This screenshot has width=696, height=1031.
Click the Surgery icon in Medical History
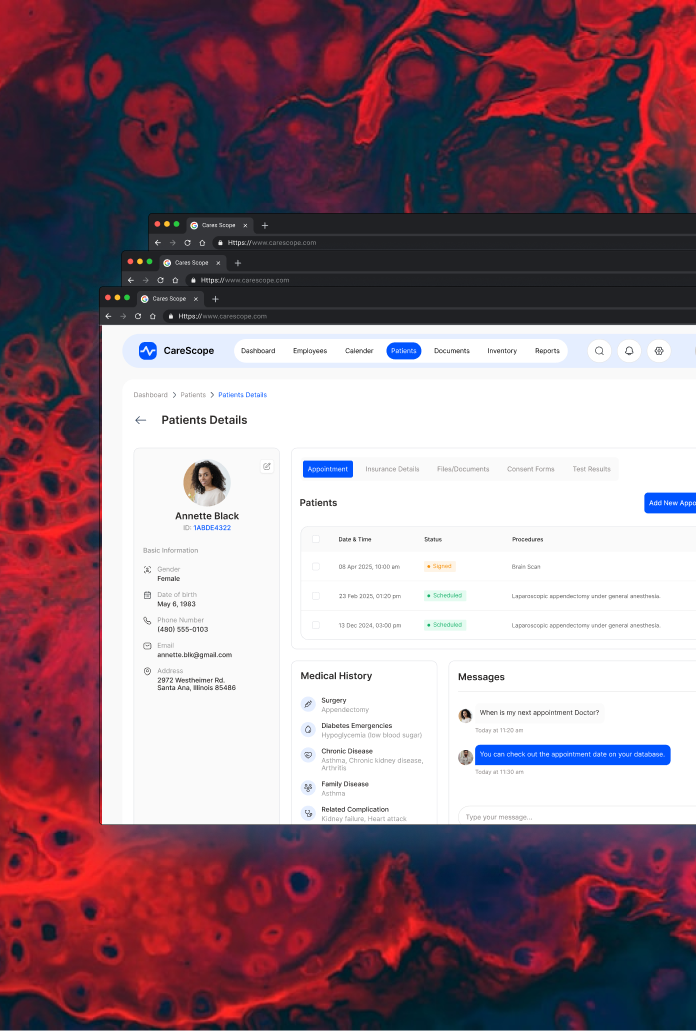(x=308, y=704)
